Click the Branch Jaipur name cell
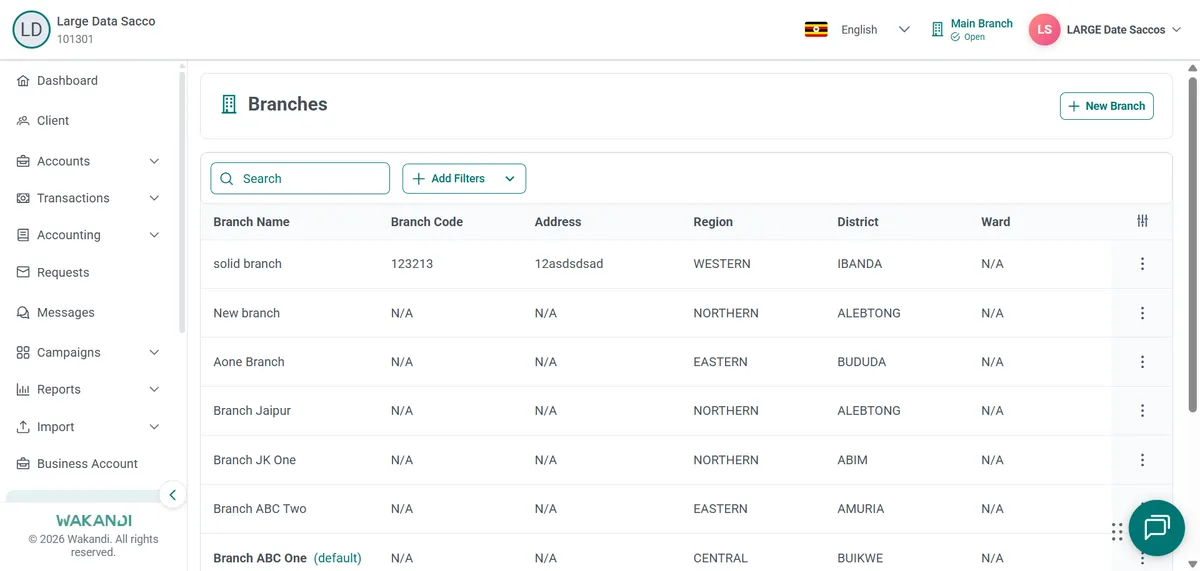Screen dimensions: 1200x571 pyautogui.click(x=252, y=411)
